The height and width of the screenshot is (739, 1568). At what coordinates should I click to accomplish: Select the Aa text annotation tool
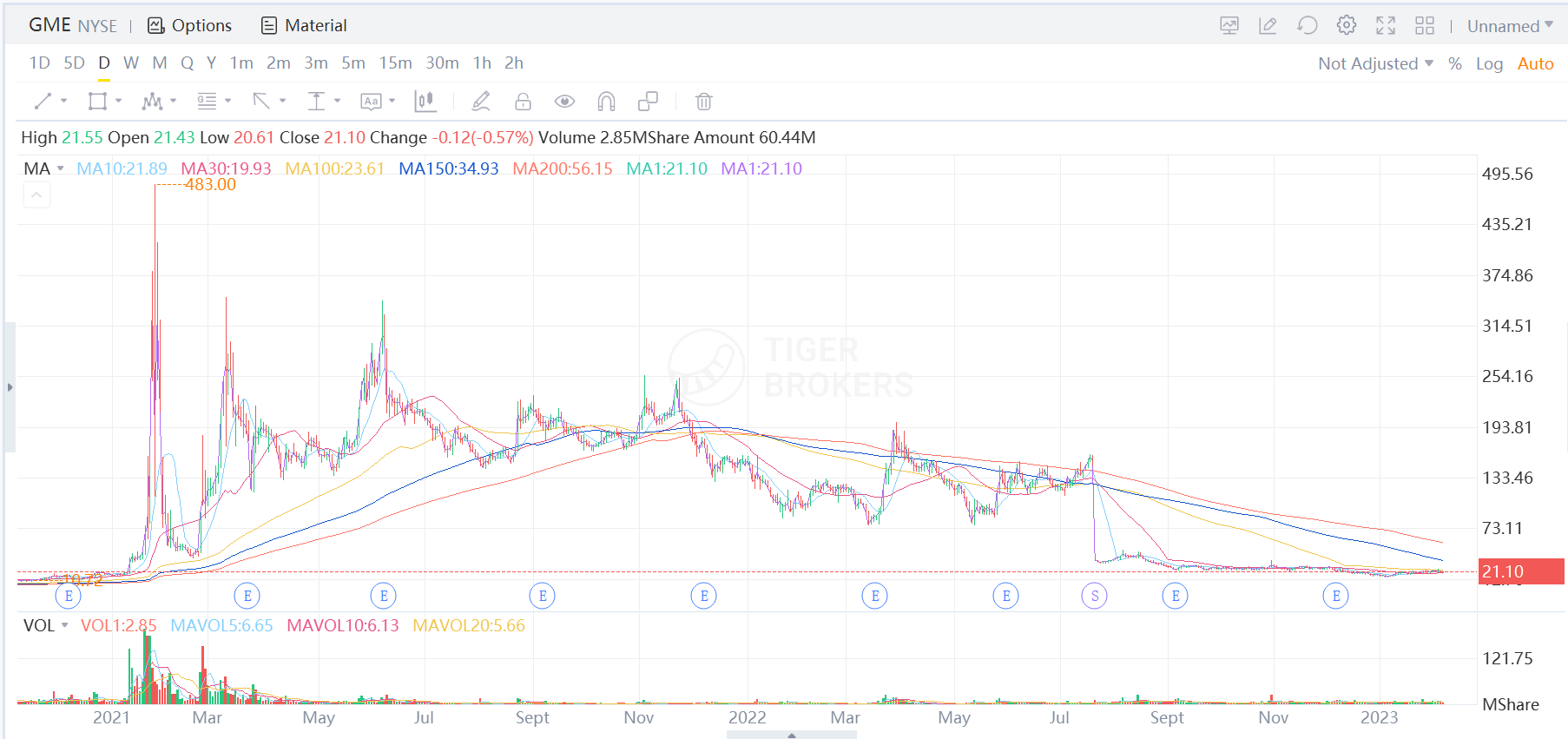pyautogui.click(x=371, y=102)
